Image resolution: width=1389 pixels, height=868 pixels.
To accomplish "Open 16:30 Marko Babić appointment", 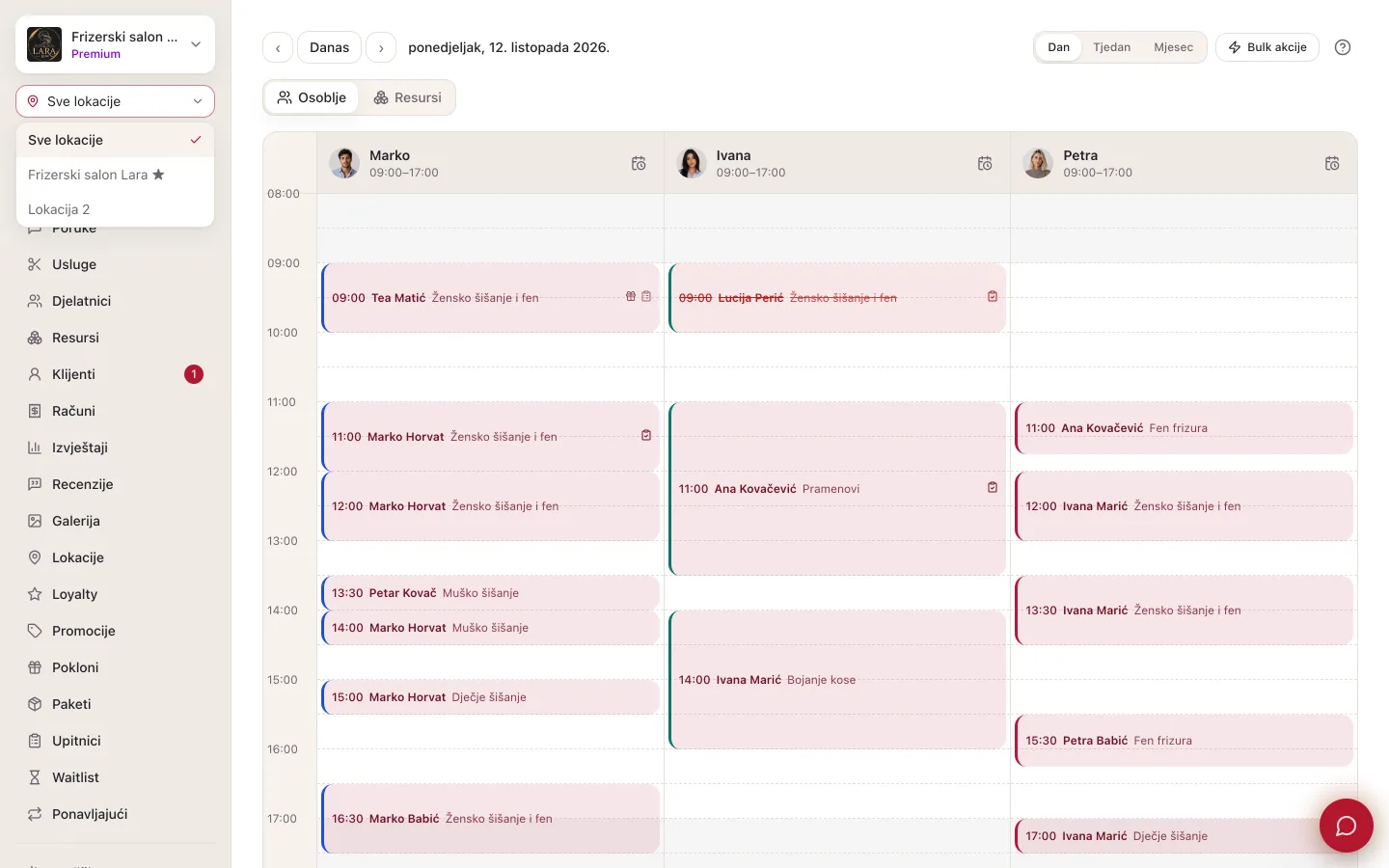I will (490, 819).
